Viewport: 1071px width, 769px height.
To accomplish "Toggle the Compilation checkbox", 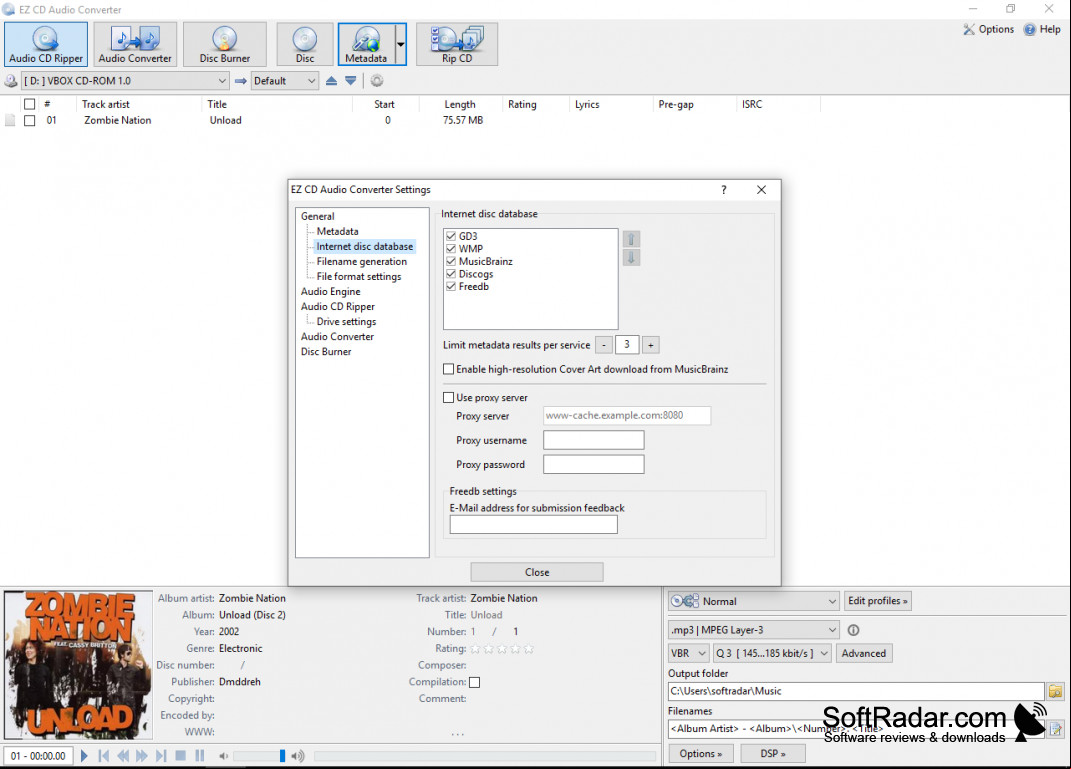I will [475, 682].
